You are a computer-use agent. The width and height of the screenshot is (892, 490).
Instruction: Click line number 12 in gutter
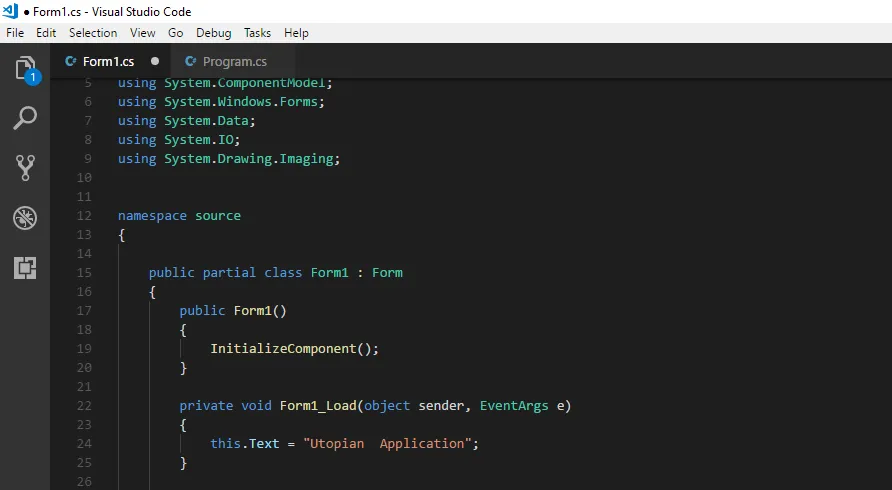pos(84,216)
